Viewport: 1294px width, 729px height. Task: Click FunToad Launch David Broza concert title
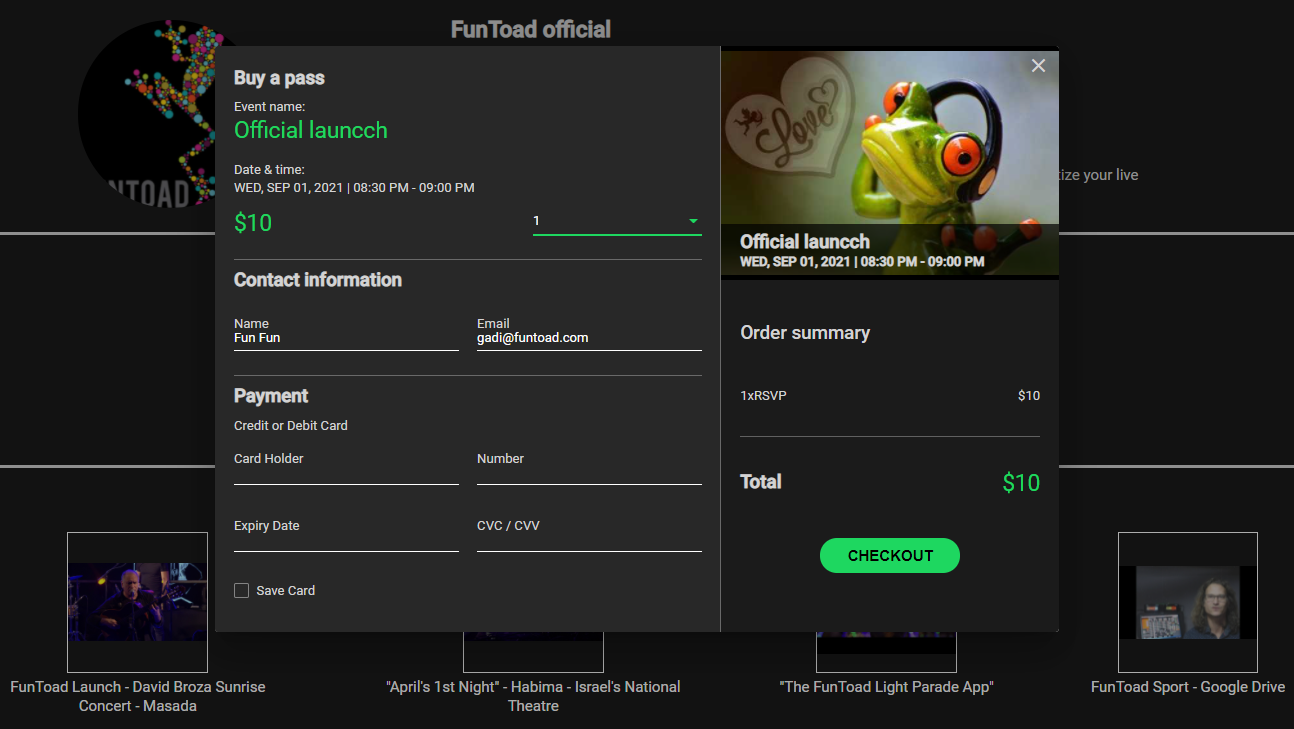pos(138,696)
